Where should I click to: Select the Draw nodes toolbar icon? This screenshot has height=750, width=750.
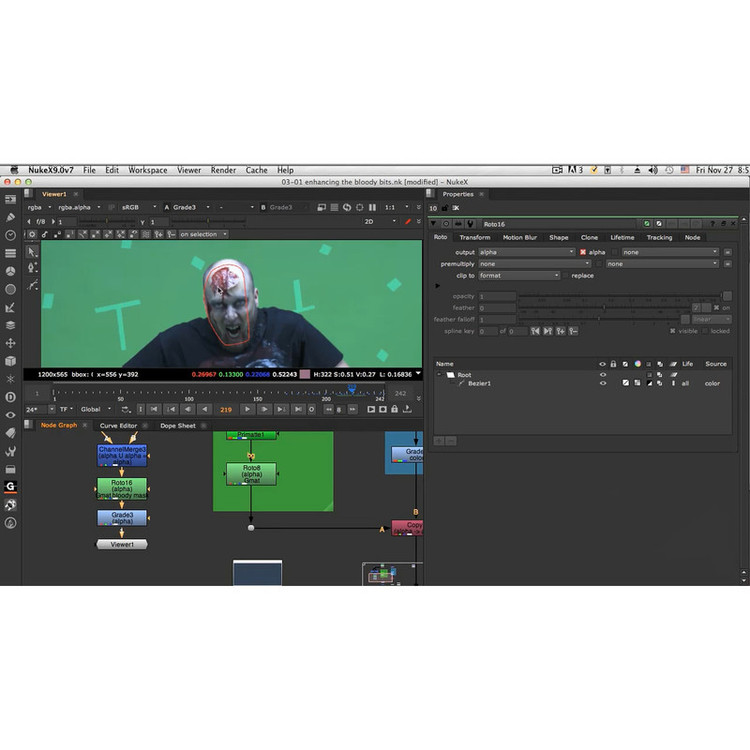point(11,217)
